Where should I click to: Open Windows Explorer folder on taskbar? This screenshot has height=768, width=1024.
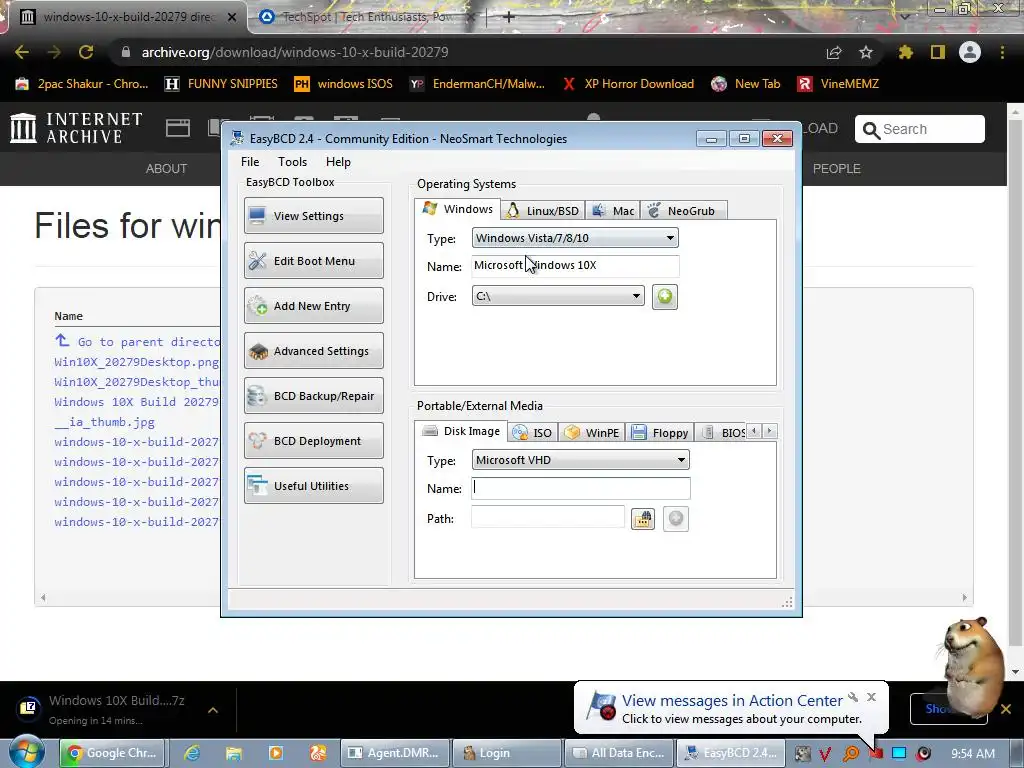click(234, 752)
